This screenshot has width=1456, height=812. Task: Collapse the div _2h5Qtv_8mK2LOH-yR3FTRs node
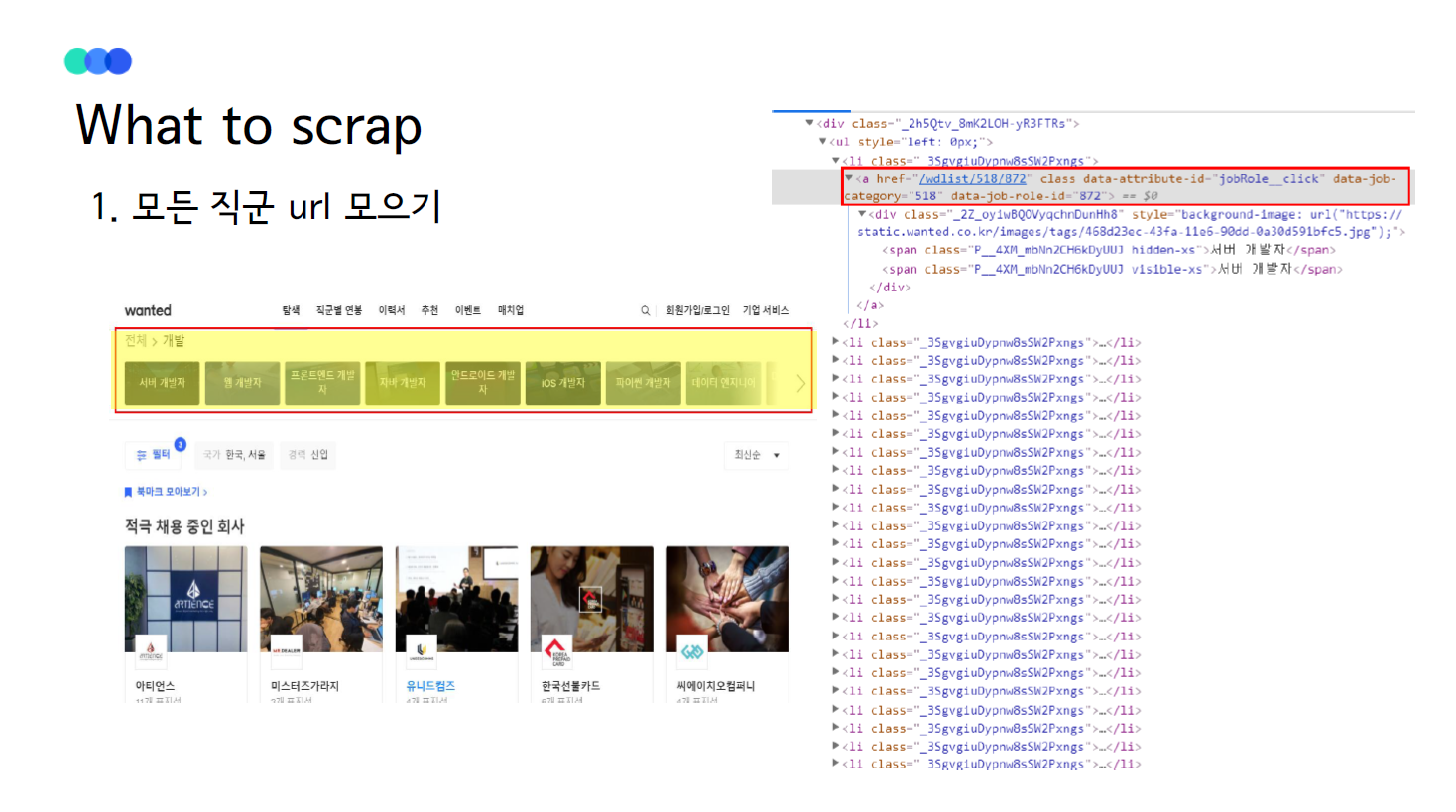pos(809,123)
